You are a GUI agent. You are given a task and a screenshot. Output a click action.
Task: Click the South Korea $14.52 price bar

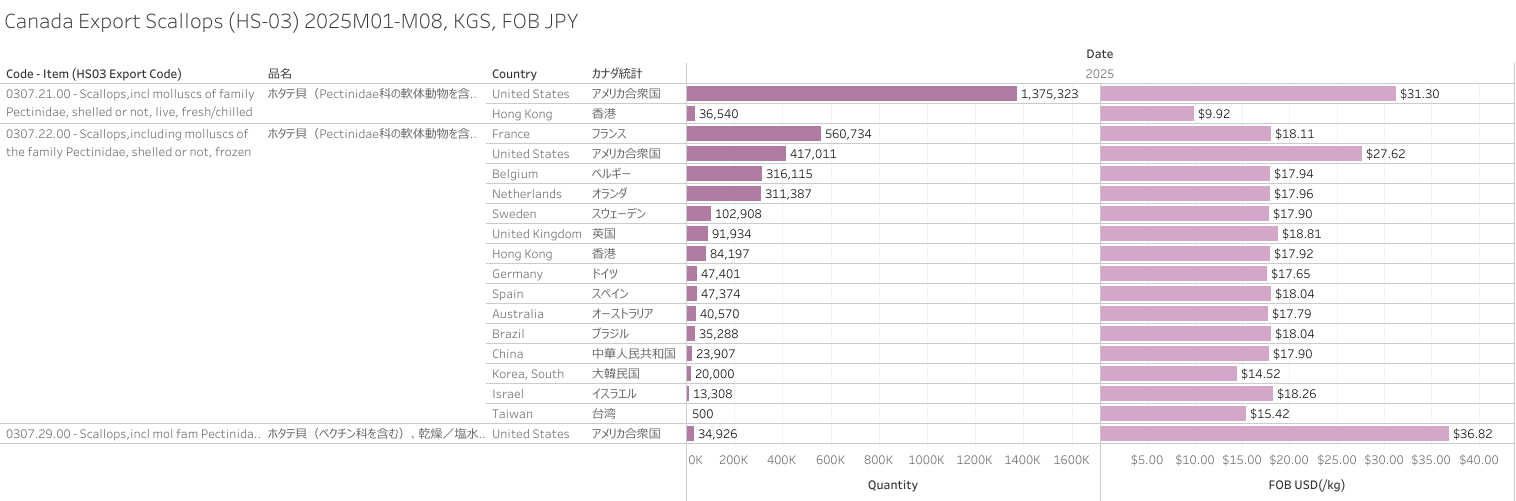click(x=1169, y=374)
